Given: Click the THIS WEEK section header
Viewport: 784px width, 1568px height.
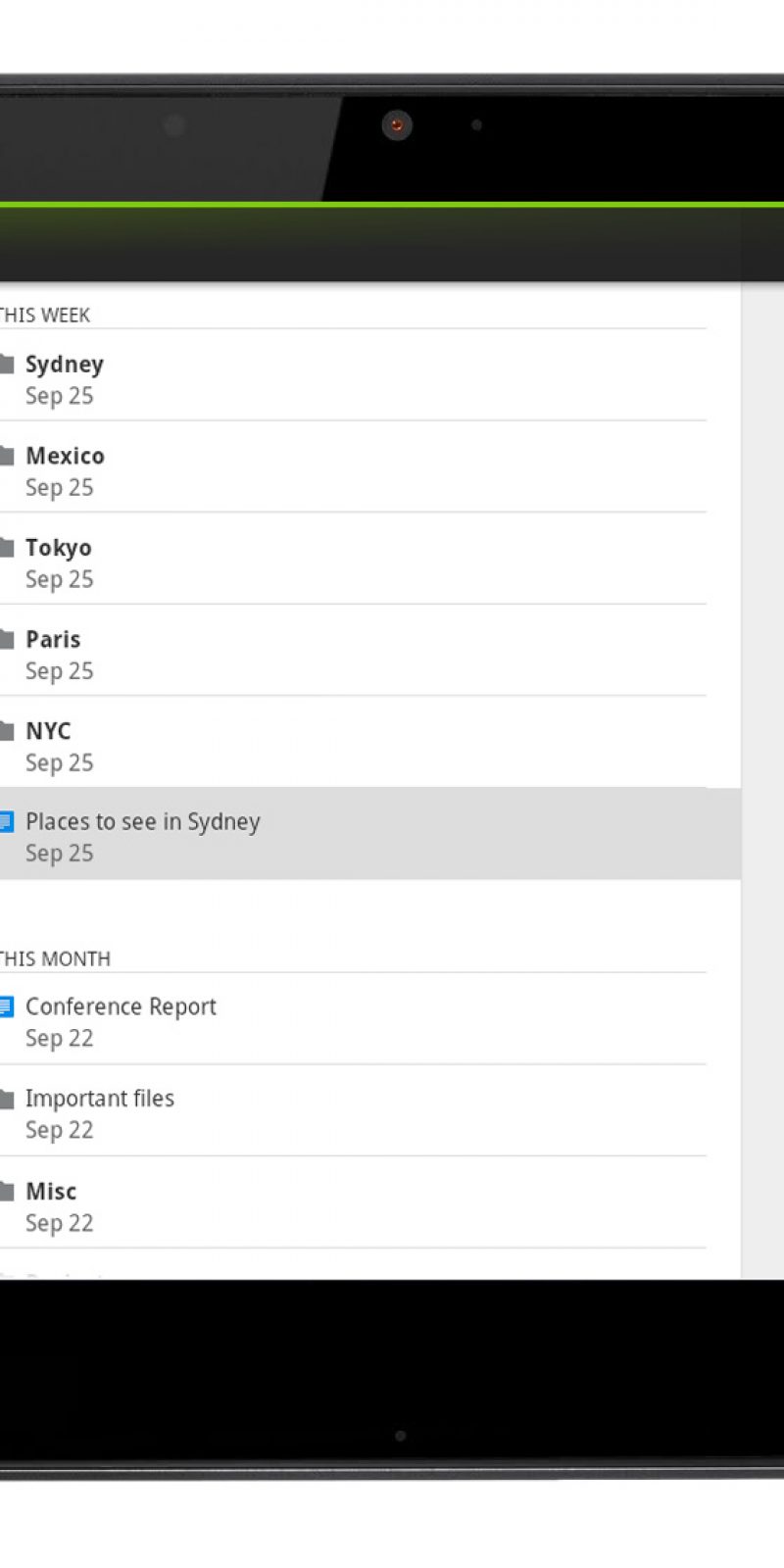Looking at the screenshot, I should click(45, 316).
